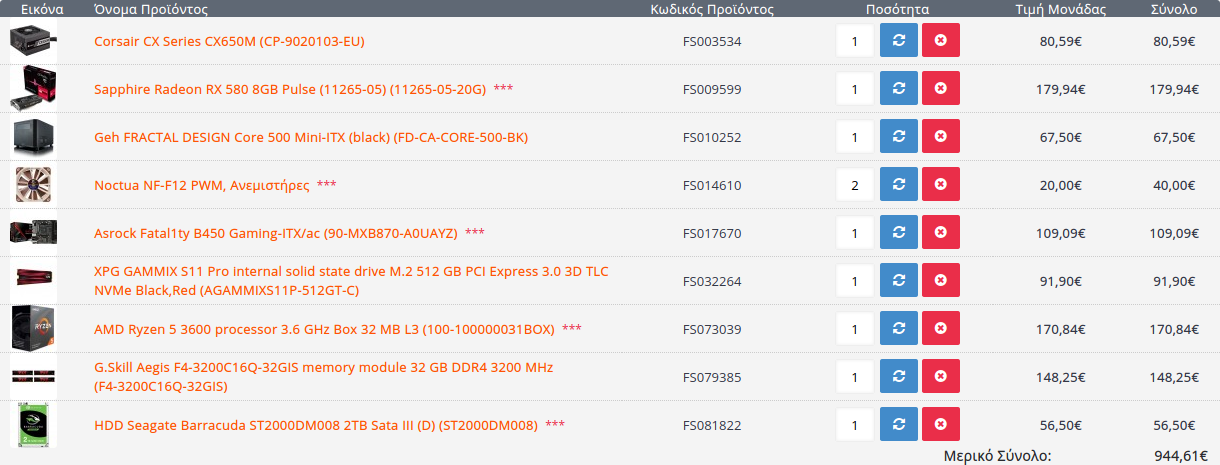Screen dimensions: 1220x465
Task: Open Asrock Fatal1ty B450 Gaming-ITX/ac link
Action: (276, 233)
